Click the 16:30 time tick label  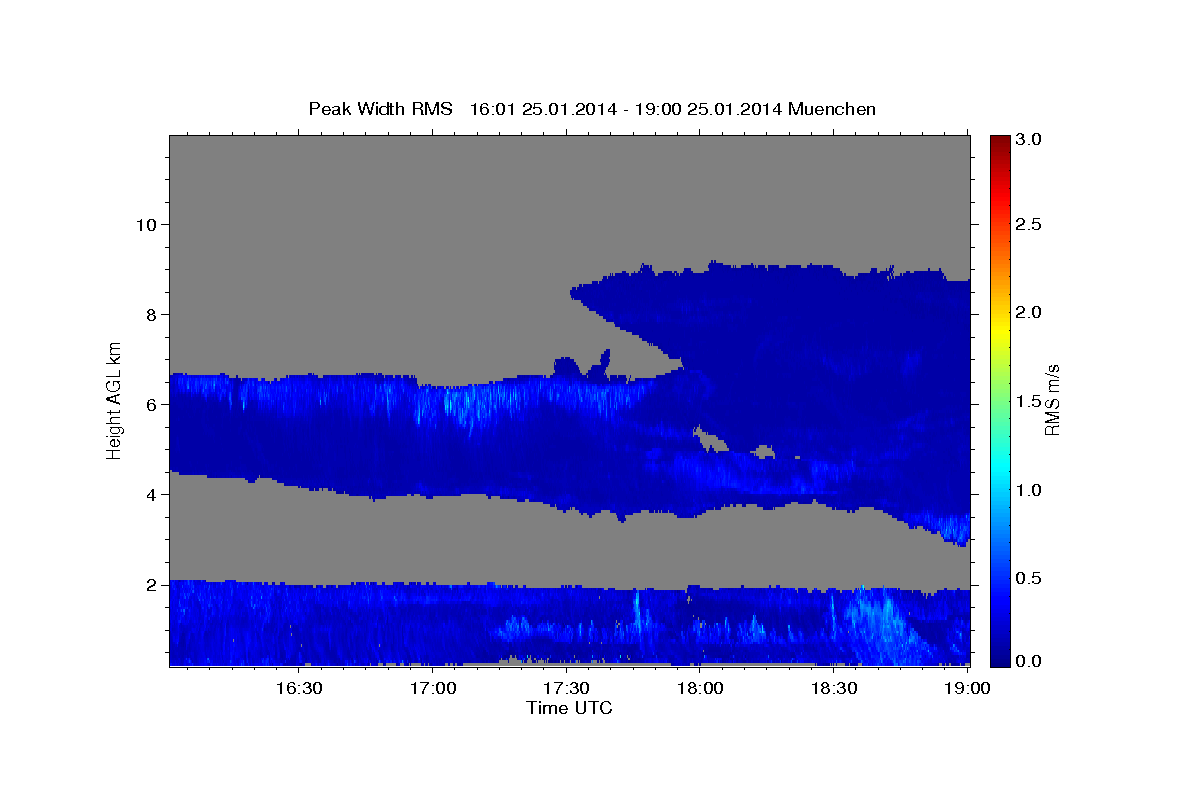(298, 689)
